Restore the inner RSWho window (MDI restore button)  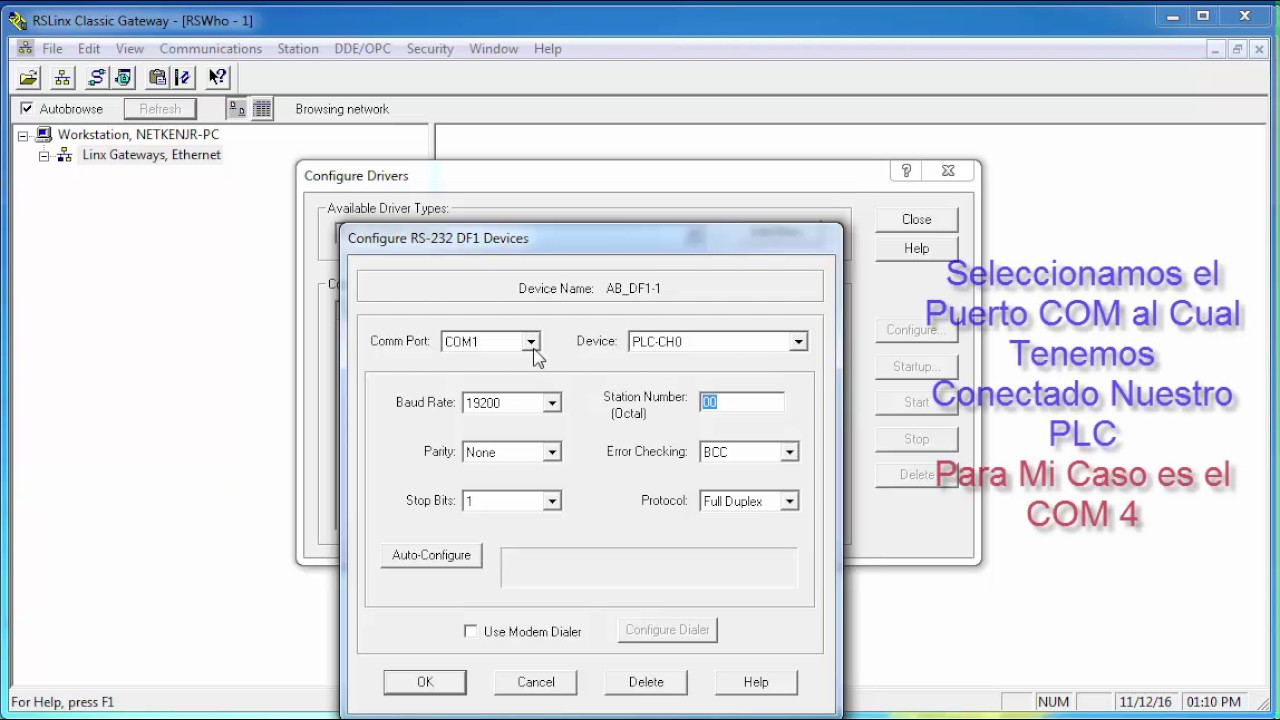click(x=1237, y=48)
